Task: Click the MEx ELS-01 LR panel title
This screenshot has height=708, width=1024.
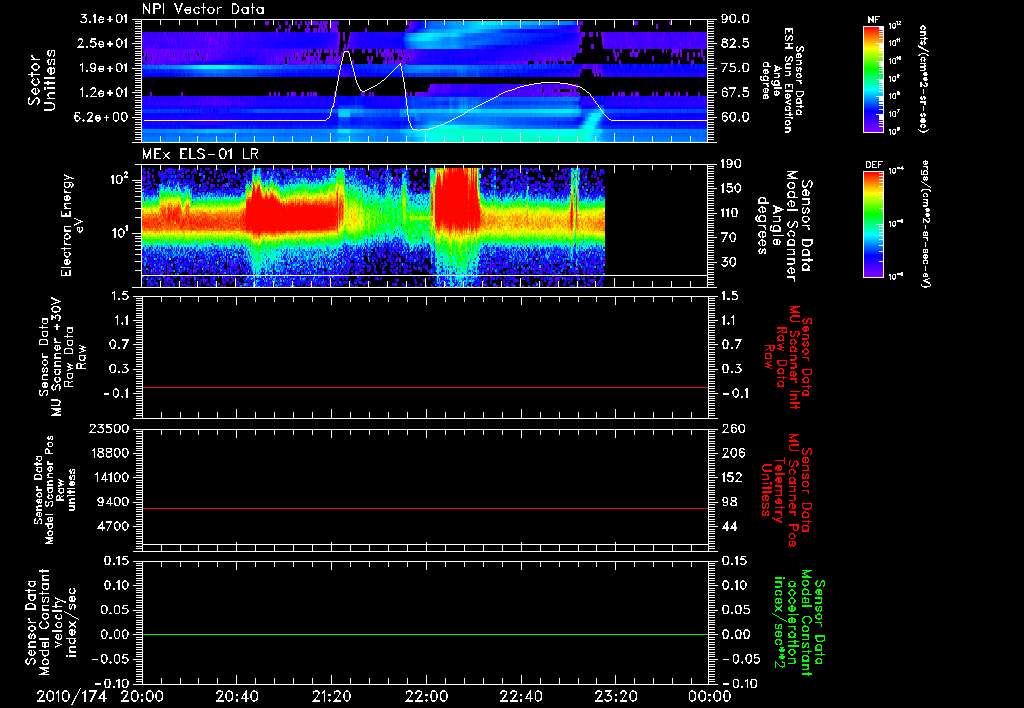Action: tap(200, 154)
